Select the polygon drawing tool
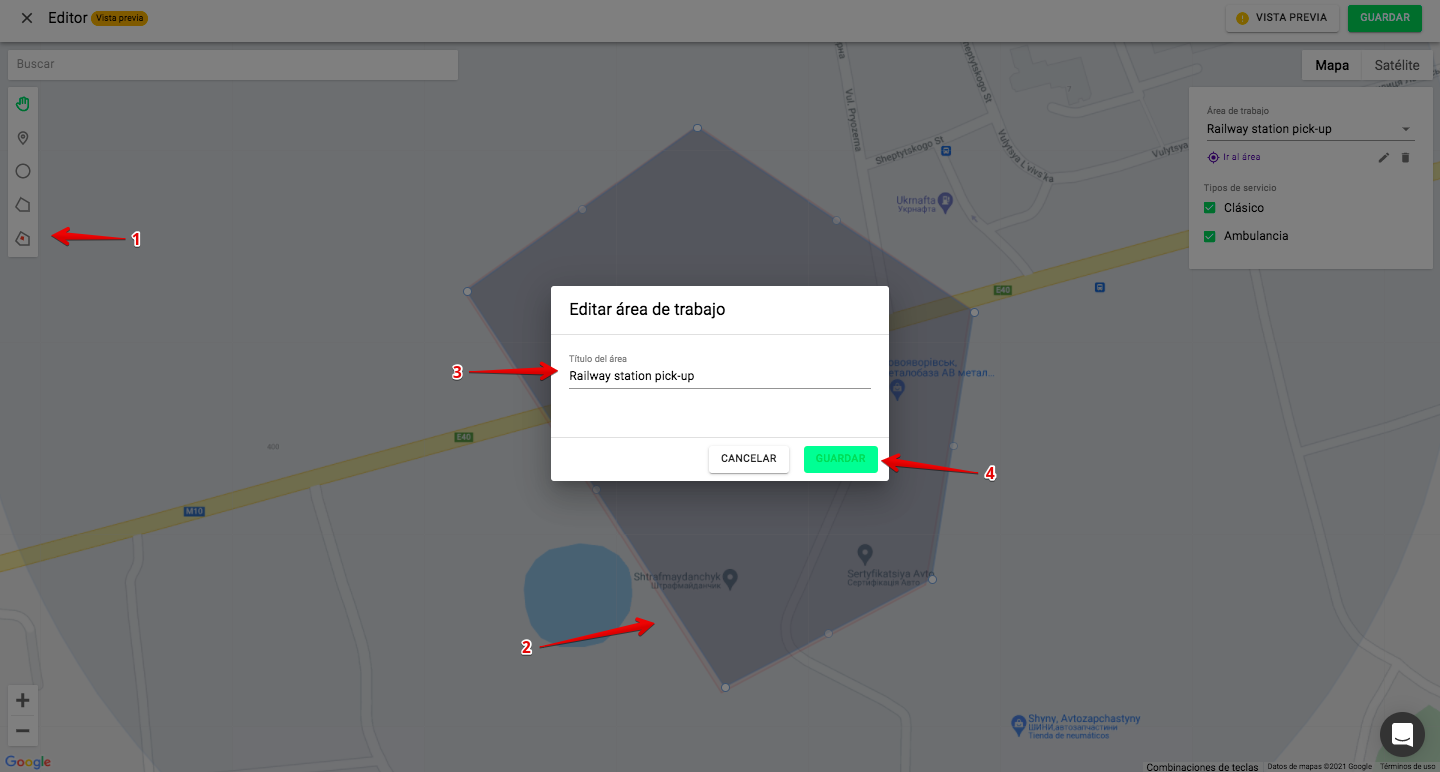 (23, 205)
